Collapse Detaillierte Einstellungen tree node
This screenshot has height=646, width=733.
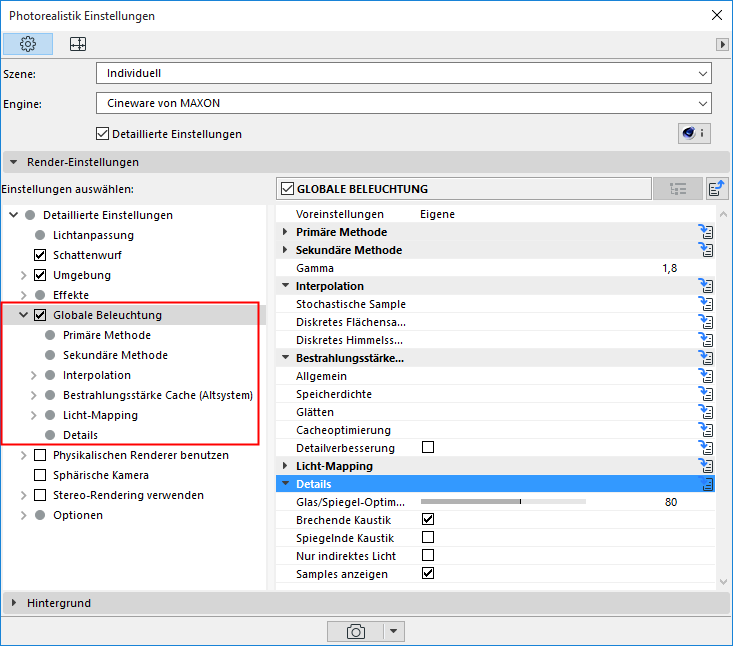pyautogui.click(x=14, y=215)
